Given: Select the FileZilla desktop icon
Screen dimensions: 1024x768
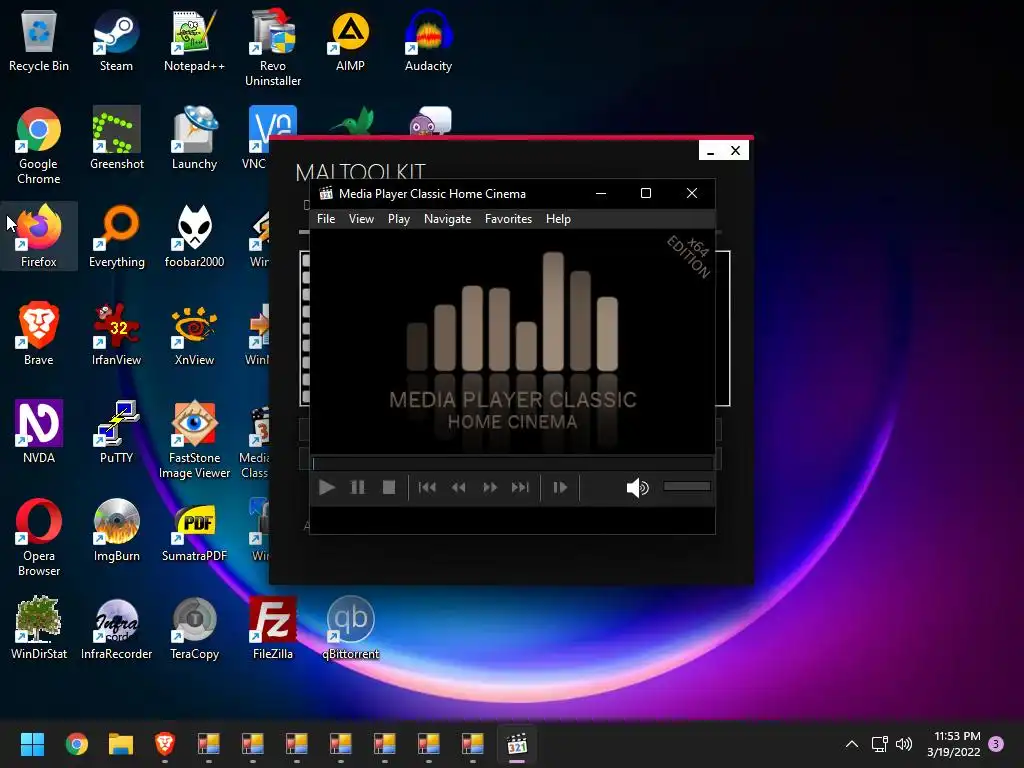Looking at the screenshot, I should click(x=273, y=628).
